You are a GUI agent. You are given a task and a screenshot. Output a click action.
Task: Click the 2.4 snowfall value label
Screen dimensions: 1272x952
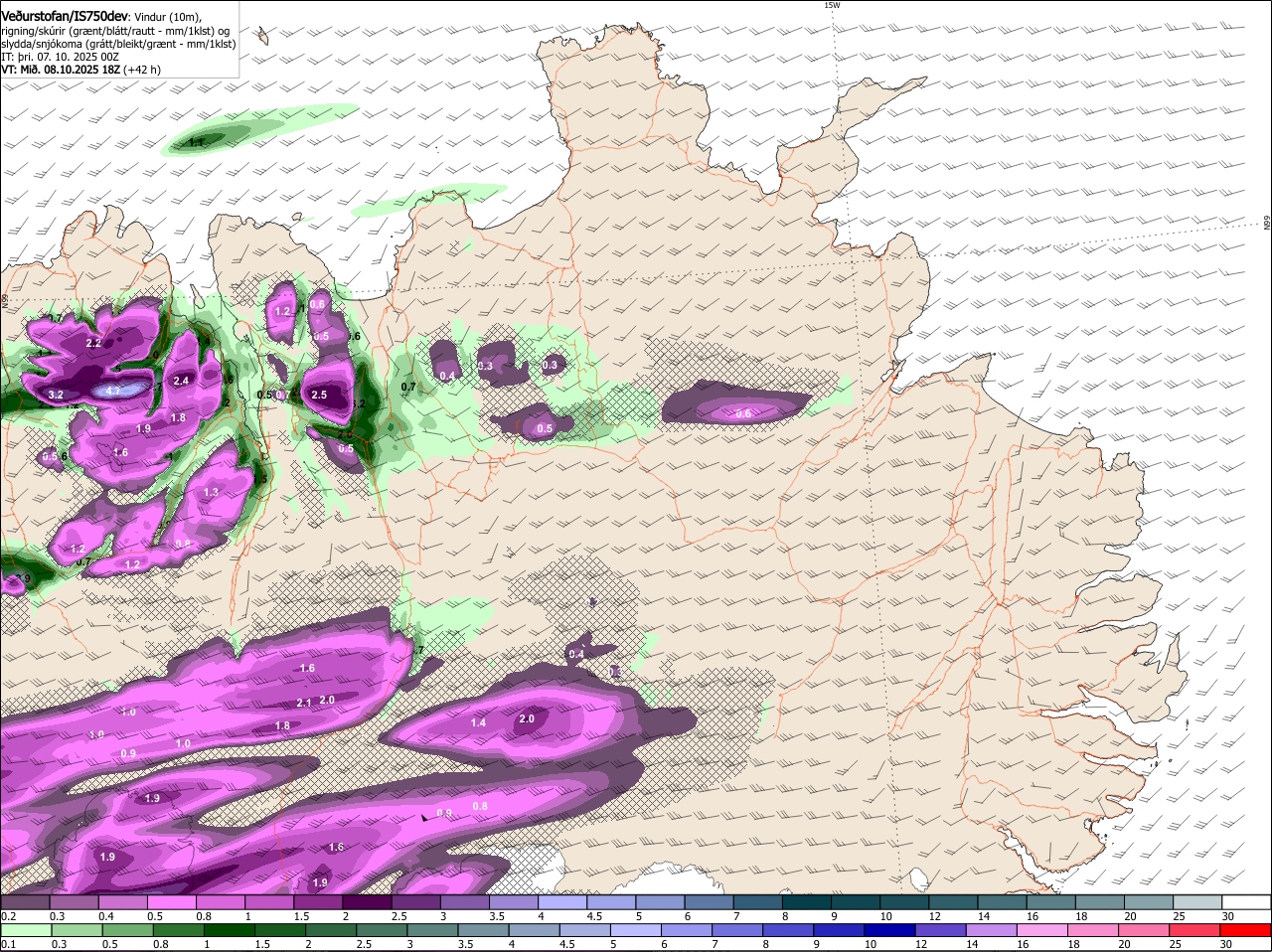pos(181,381)
